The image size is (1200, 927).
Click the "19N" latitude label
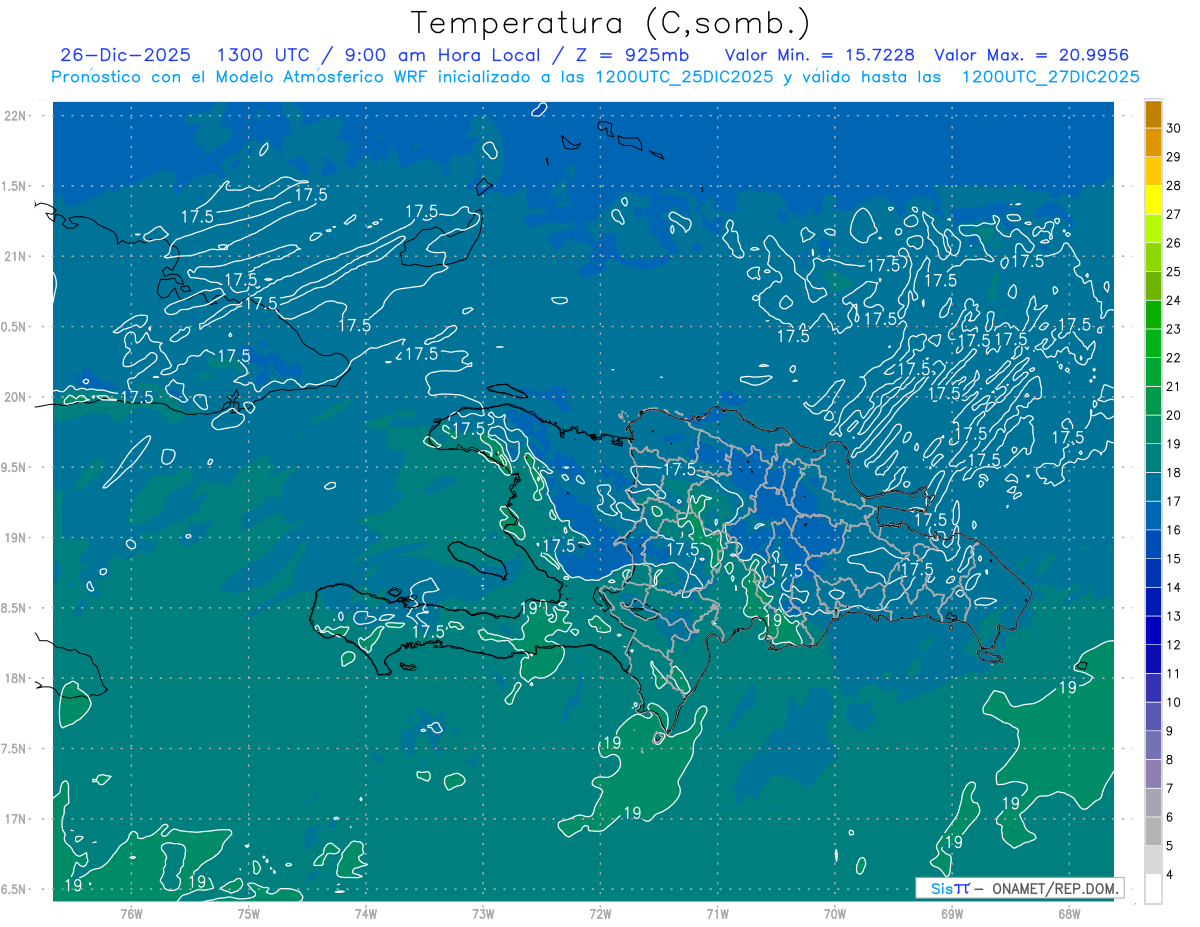point(15,538)
